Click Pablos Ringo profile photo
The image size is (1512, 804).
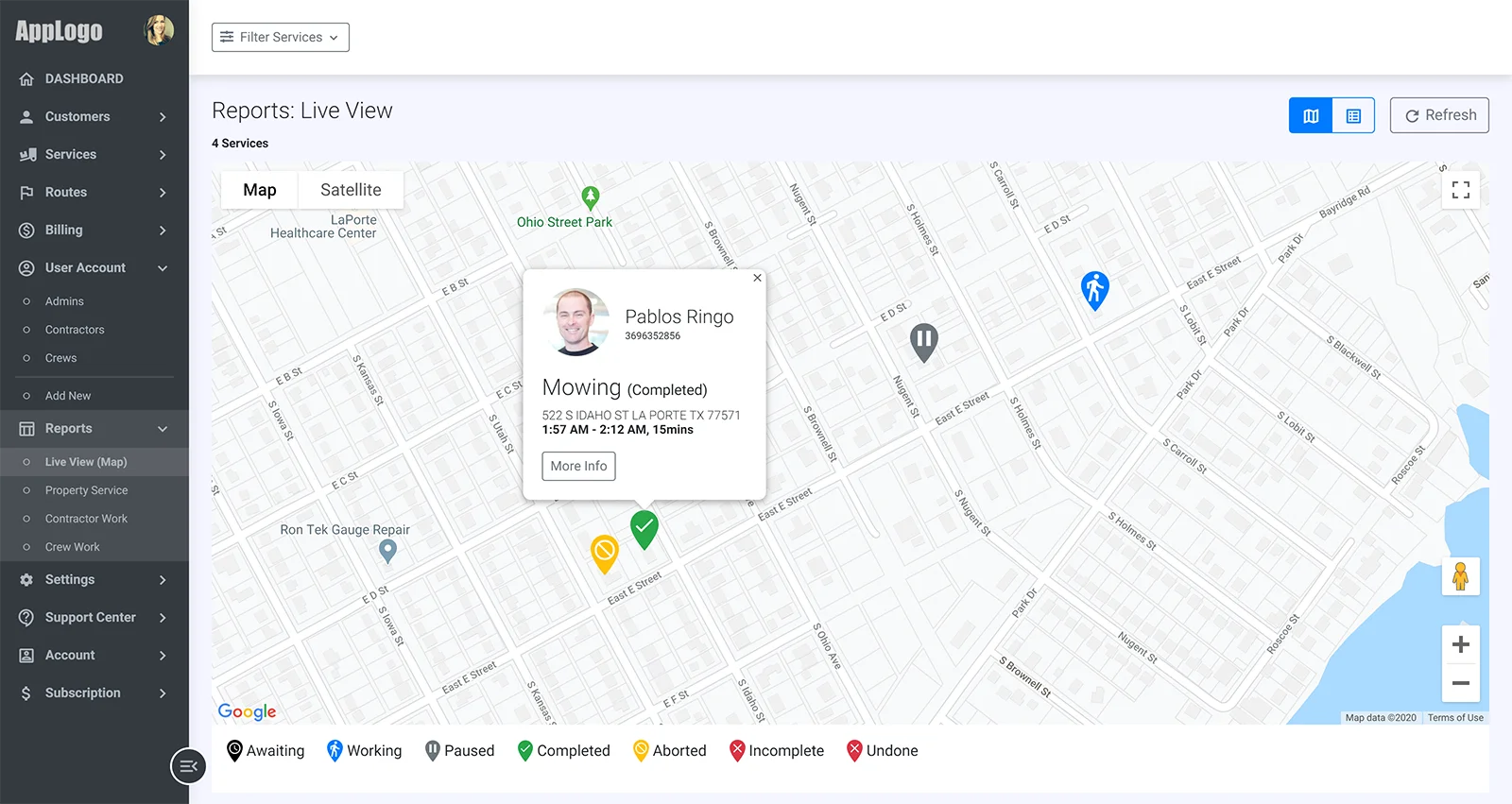pyautogui.click(x=576, y=322)
